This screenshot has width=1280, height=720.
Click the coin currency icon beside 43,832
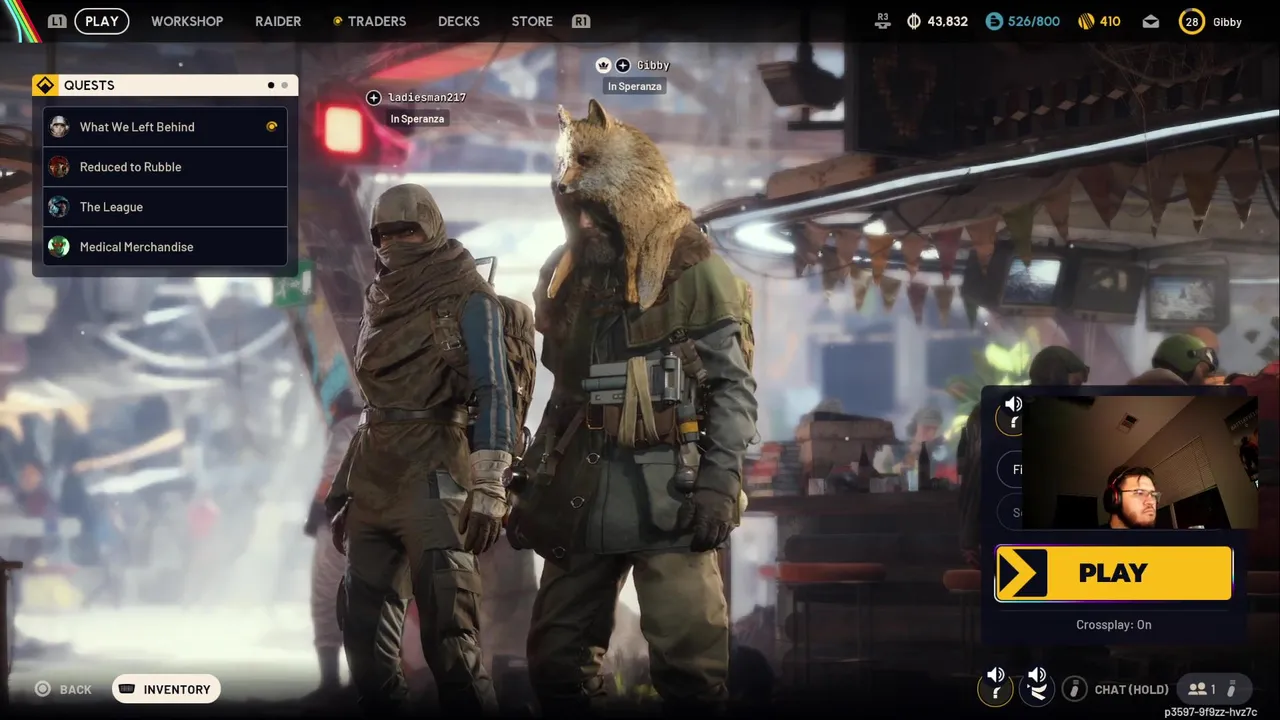(913, 21)
